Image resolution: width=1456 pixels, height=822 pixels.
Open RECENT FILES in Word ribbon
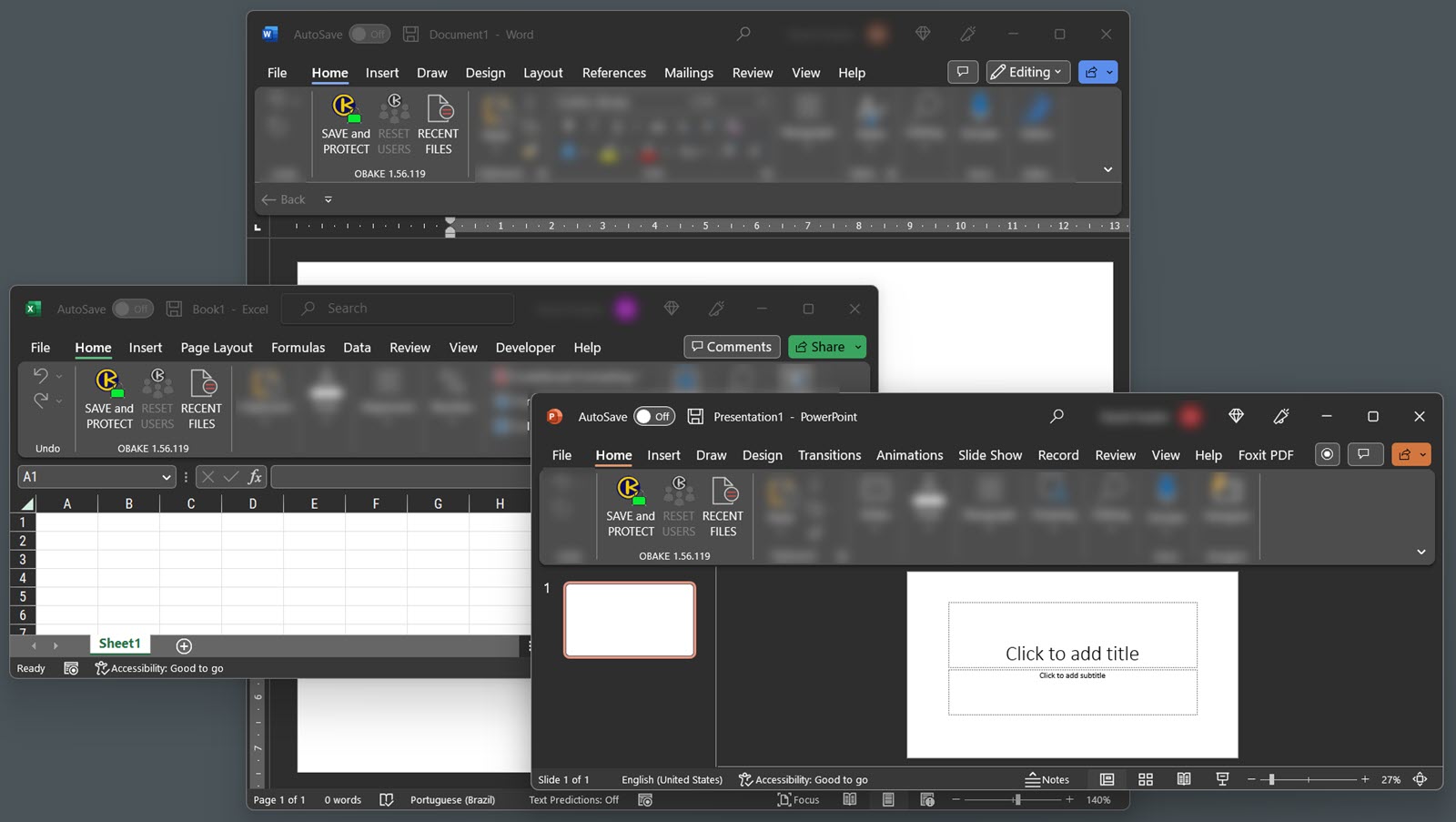[x=438, y=124]
